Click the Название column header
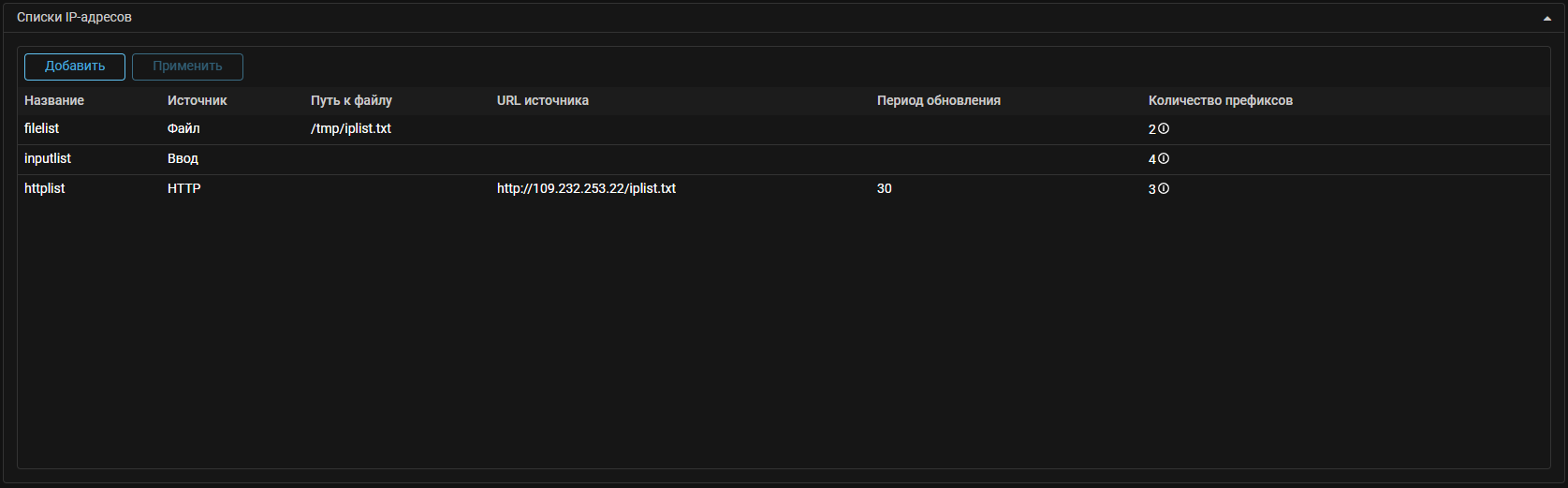The height and width of the screenshot is (488, 1568). point(54,100)
